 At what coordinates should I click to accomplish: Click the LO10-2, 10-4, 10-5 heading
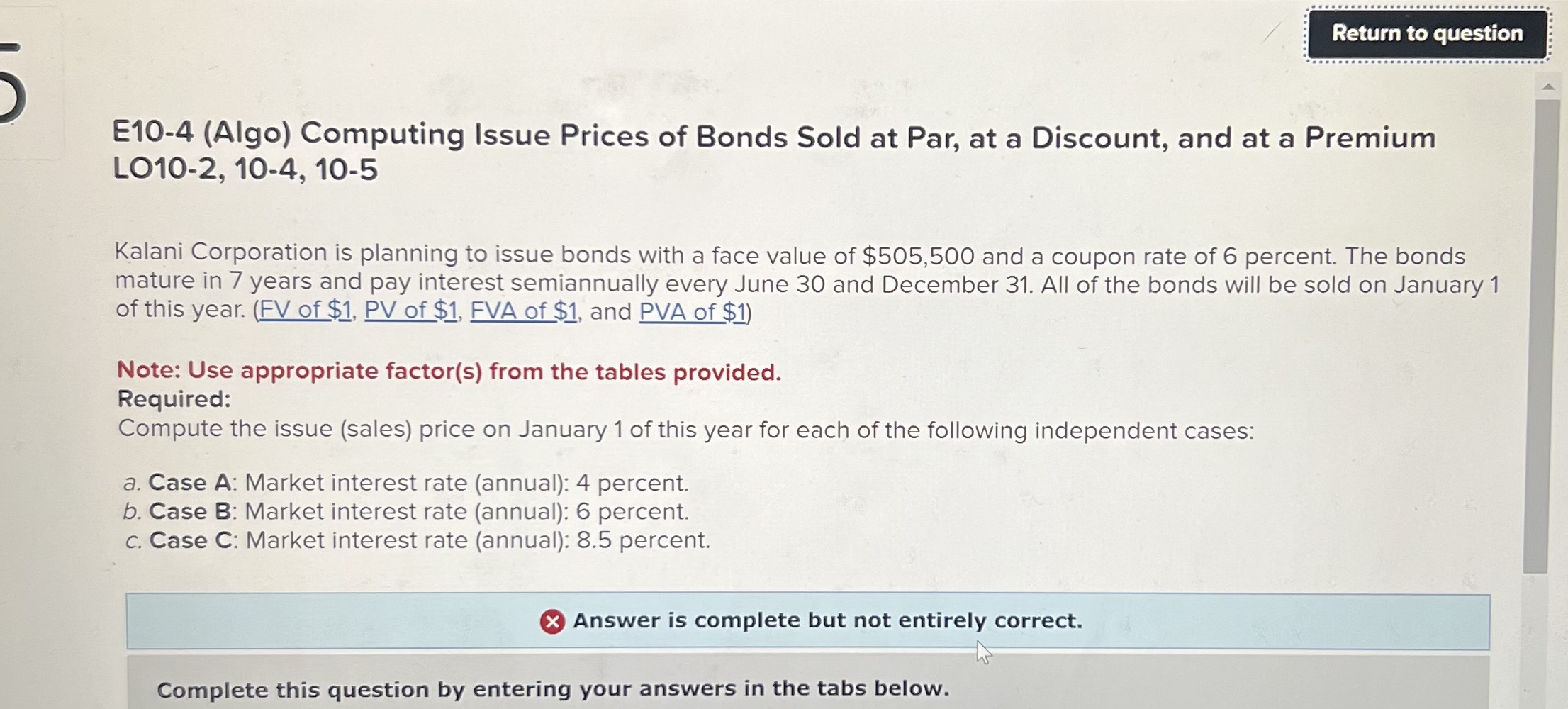pos(243,172)
